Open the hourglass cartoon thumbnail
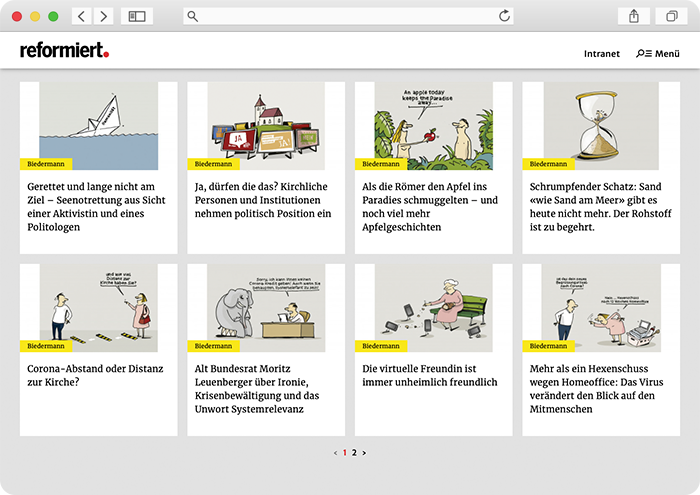The image size is (700, 495). (601, 126)
